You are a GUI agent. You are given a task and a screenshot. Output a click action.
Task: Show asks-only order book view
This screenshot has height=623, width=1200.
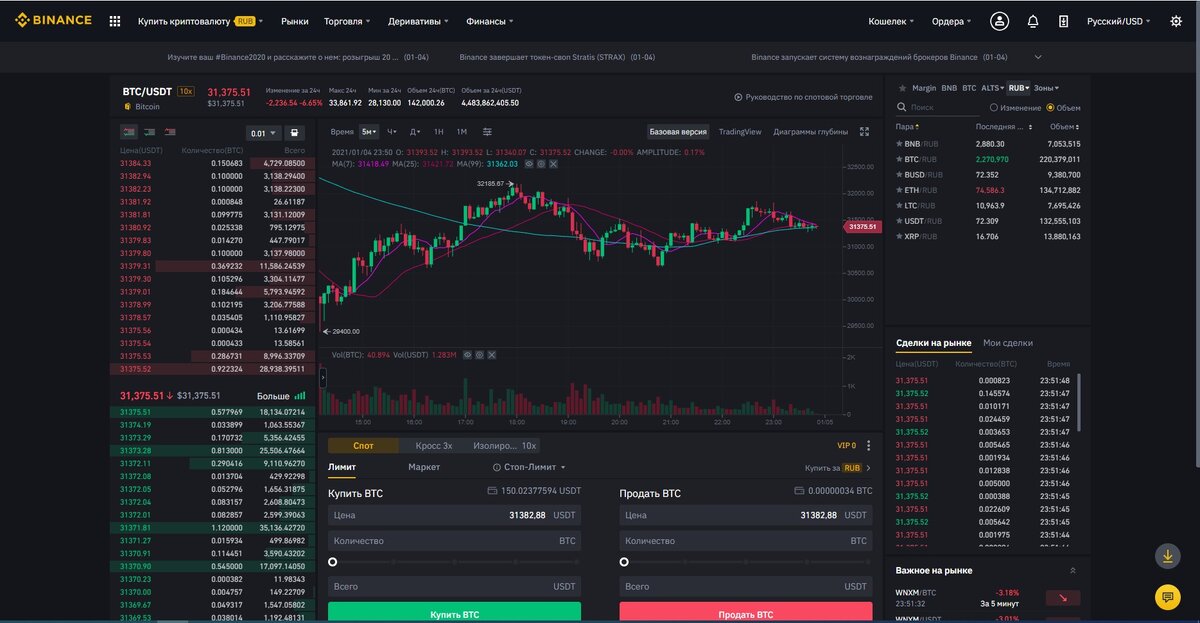point(171,131)
